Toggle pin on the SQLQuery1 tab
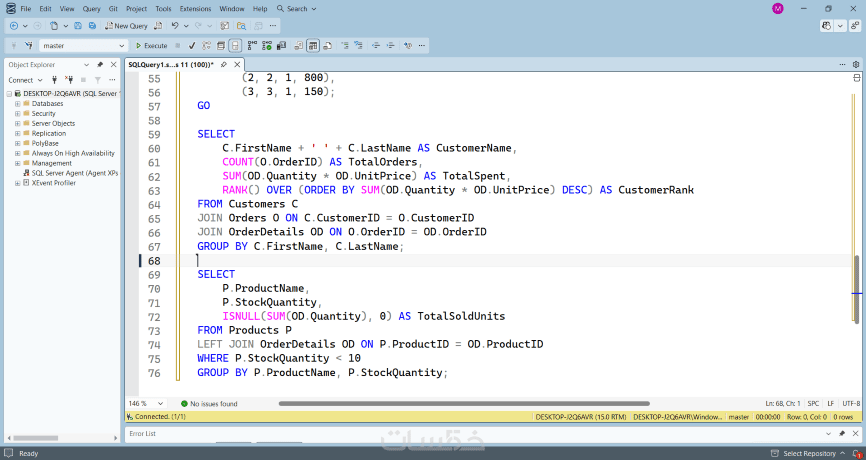The width and height of the screenshot is (866, 460). (x=224, y=65)
